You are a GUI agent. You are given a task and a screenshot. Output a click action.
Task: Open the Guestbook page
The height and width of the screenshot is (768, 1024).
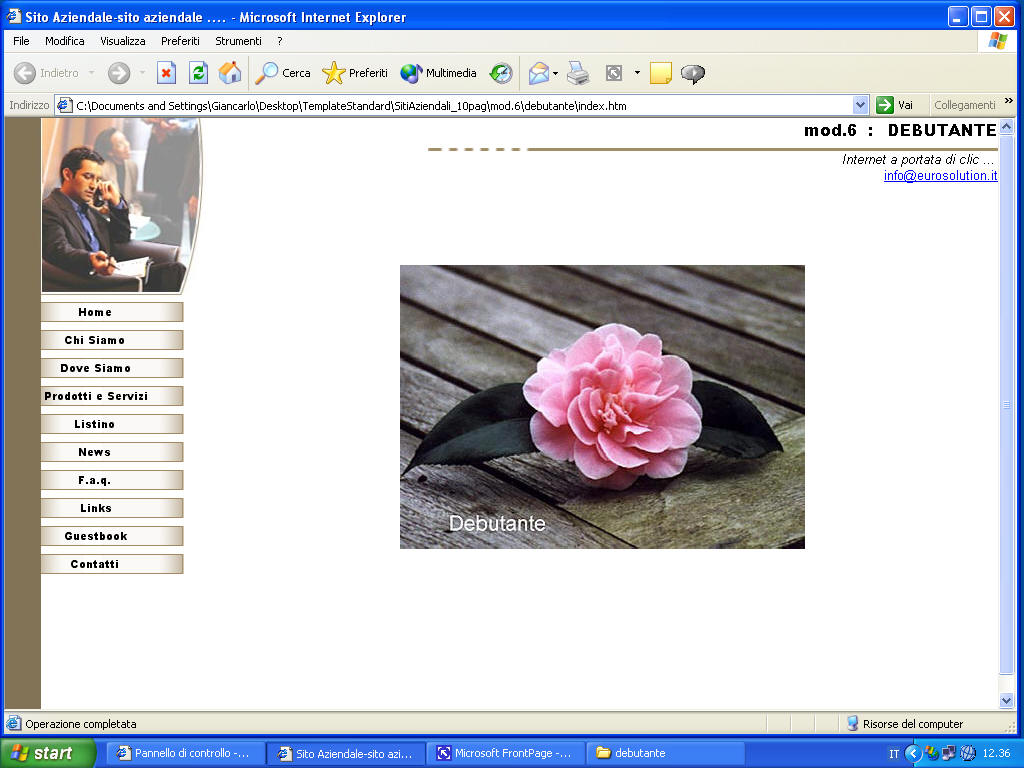[x=112, y=536]
